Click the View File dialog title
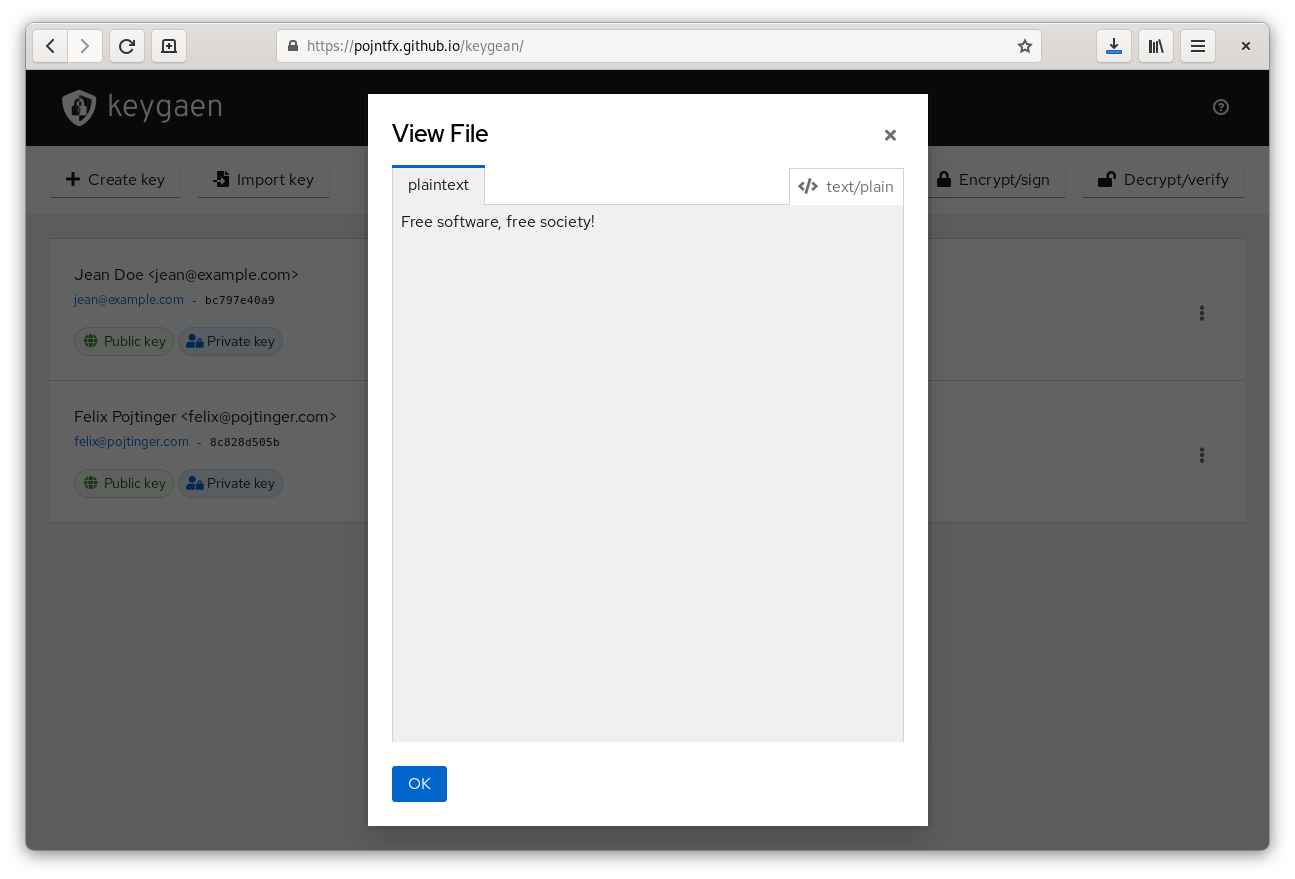The image size is (1295, 879). point(440,134)
